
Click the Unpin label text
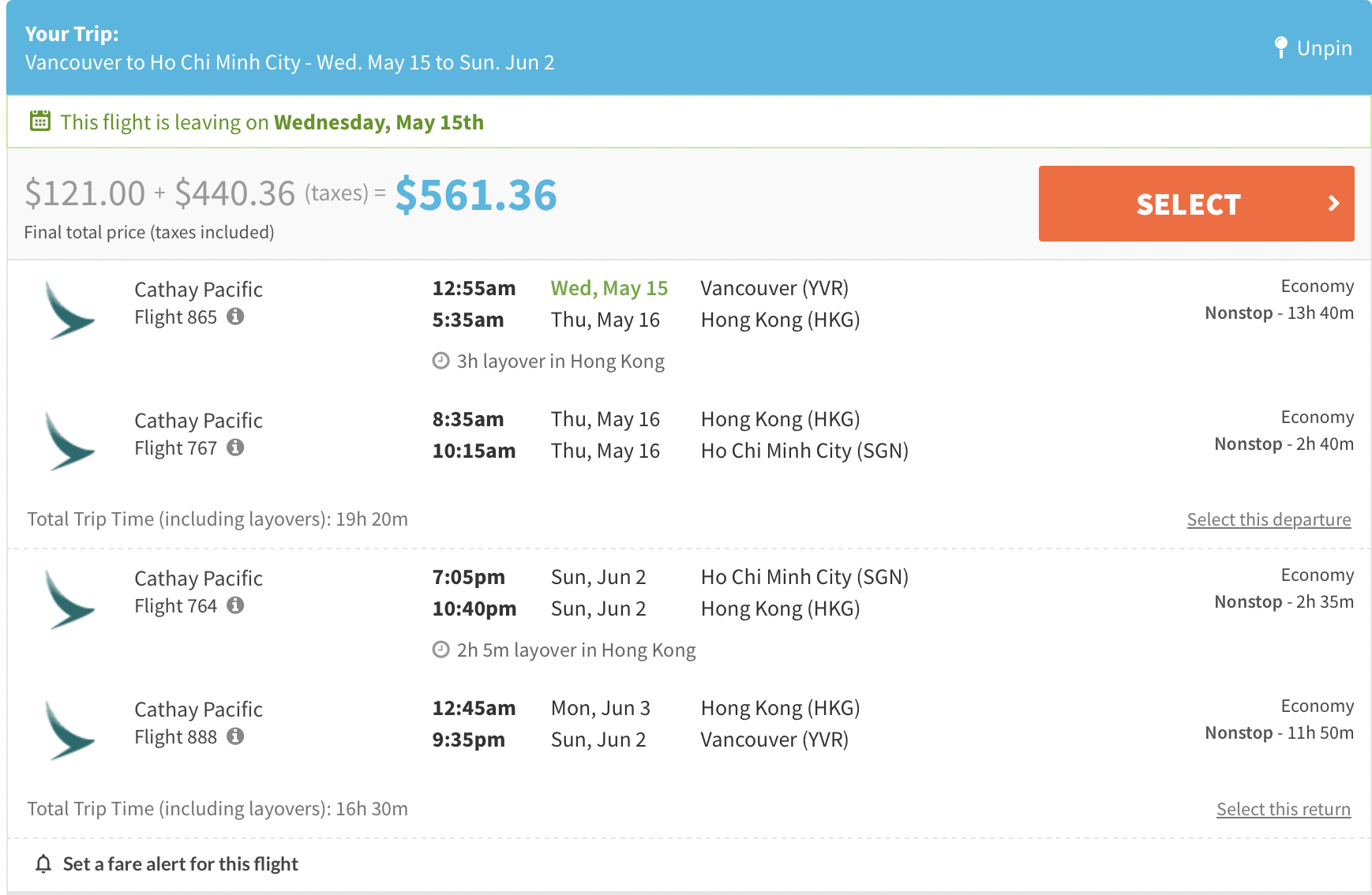(x=1324, y=48)
